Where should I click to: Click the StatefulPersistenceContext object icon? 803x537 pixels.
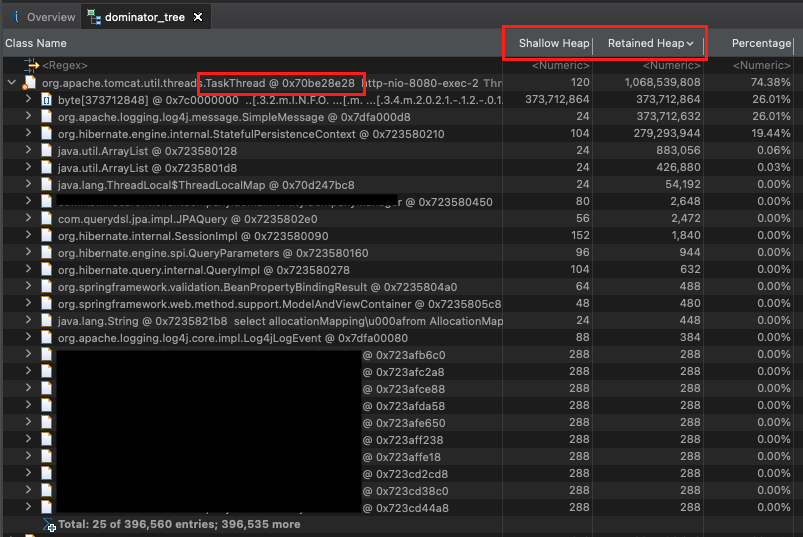coord(47,134)
